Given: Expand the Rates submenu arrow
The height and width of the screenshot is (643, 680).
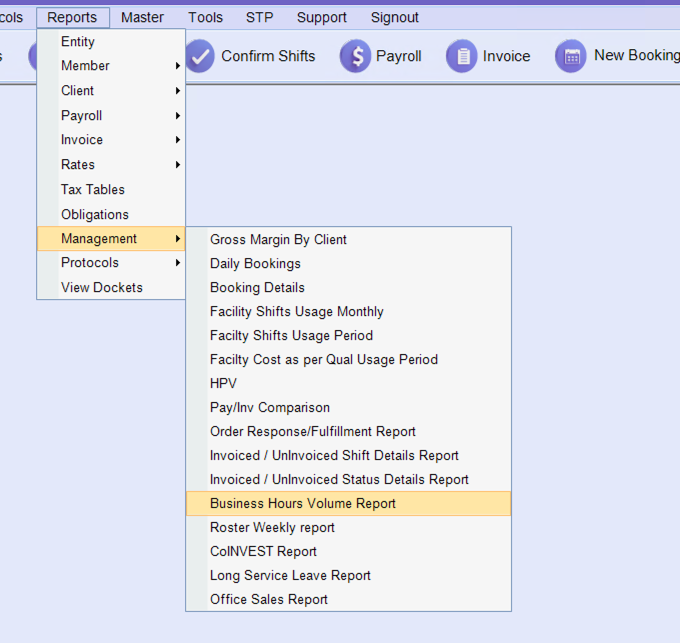Looking at the screenshot, I should point(178,165).
